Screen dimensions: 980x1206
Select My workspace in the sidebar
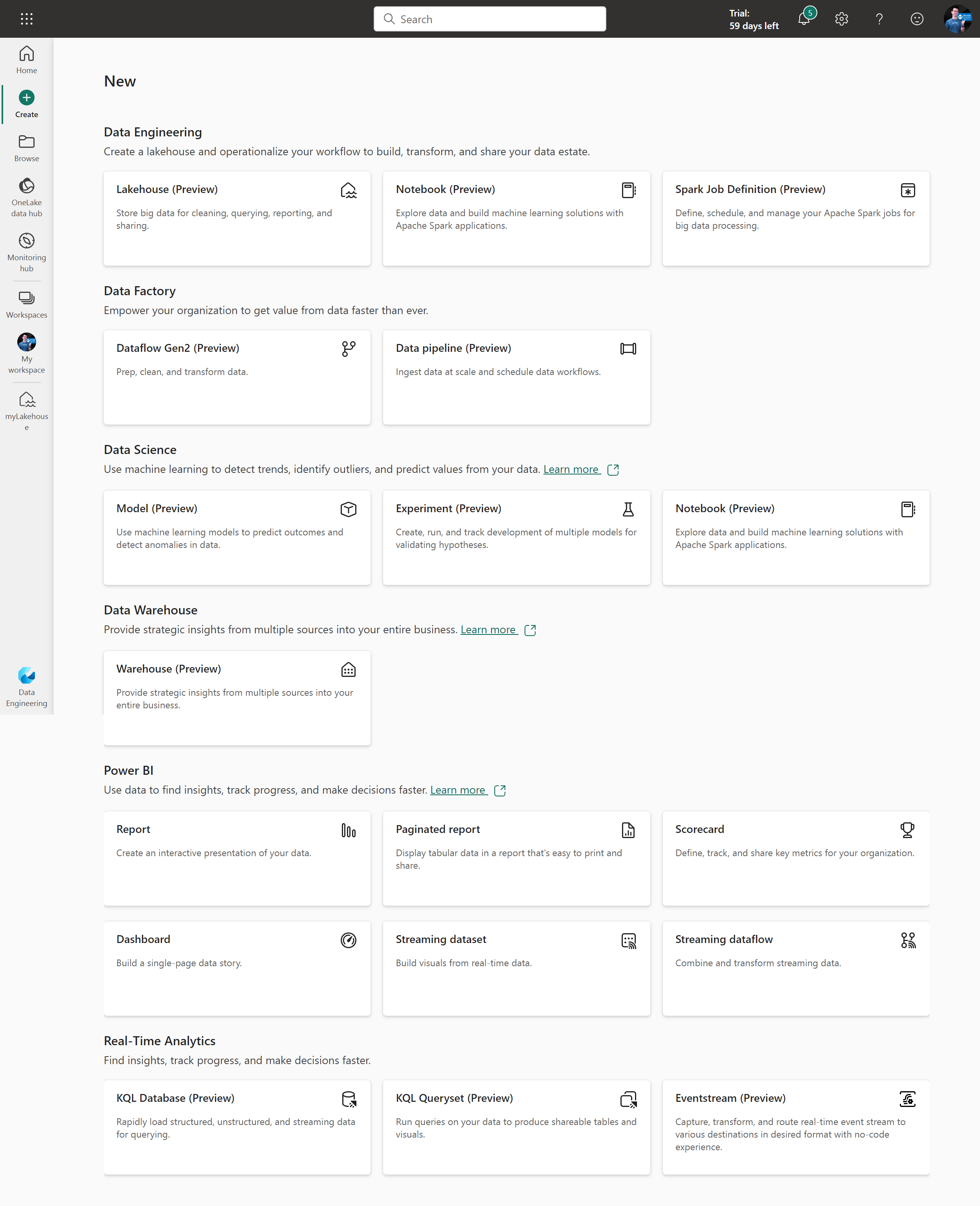[x=26, y=351]
